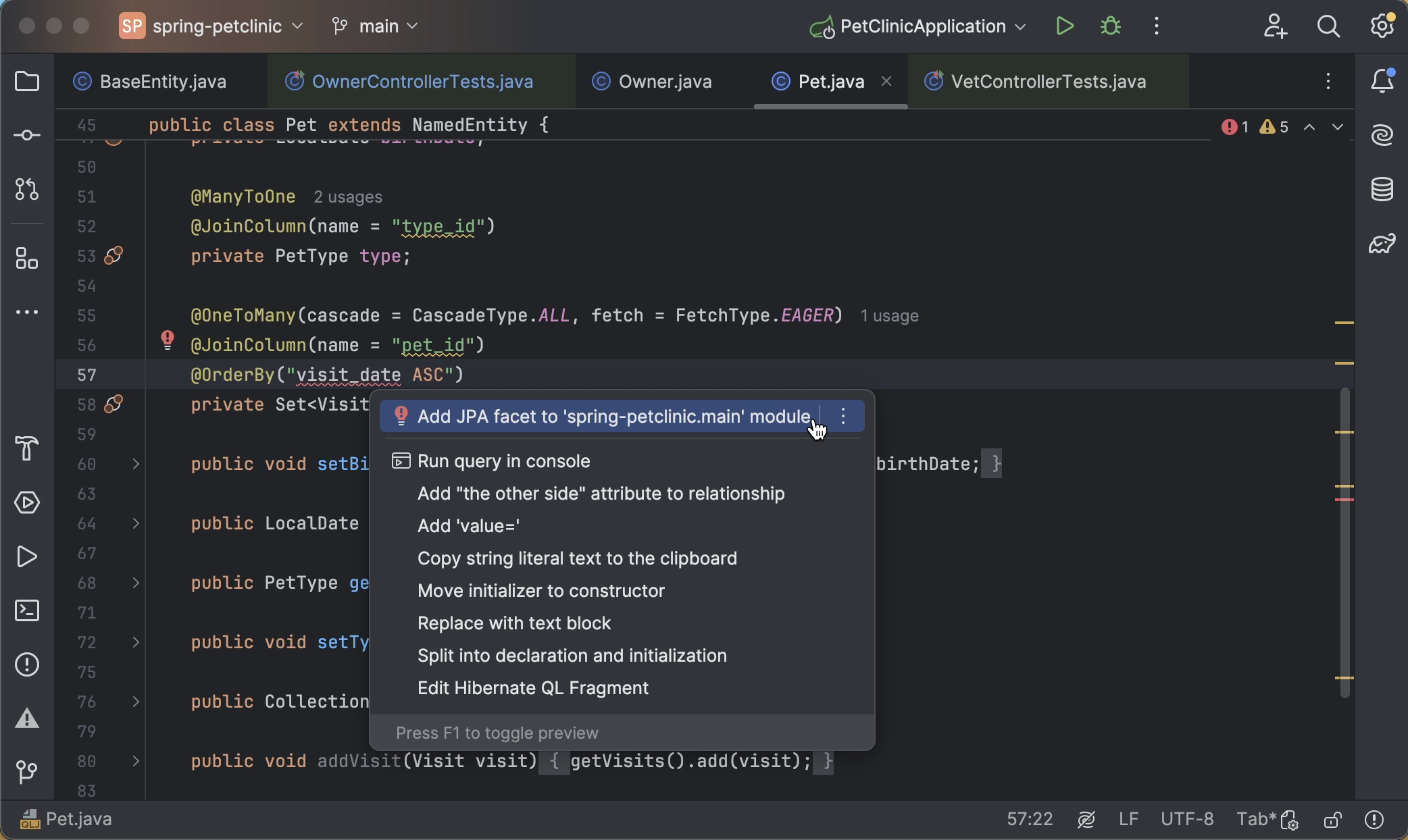Open the Problems tool window

coord(27,665)
